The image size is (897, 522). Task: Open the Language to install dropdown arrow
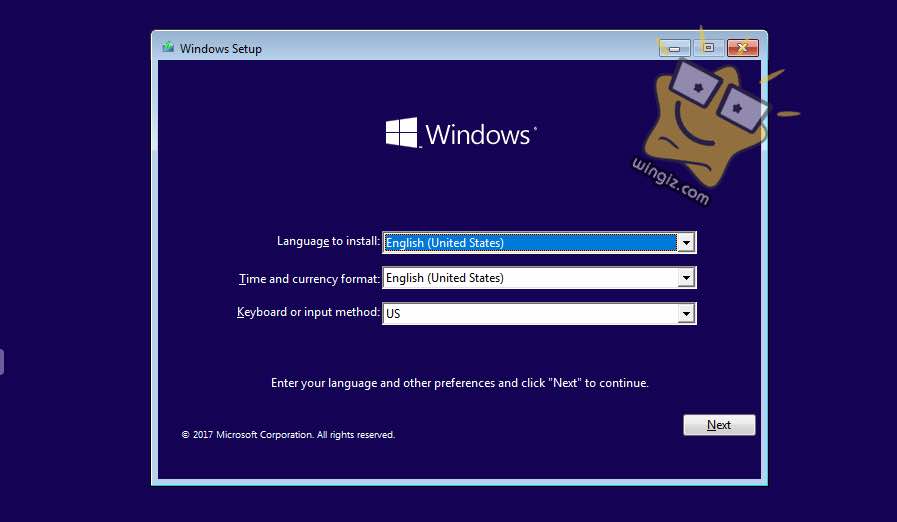pos(686,243)
